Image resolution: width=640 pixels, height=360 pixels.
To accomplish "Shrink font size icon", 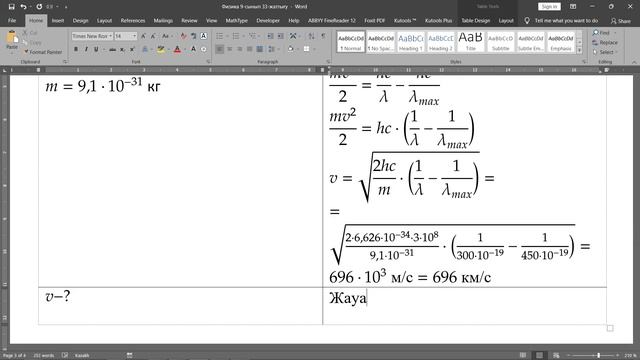I will click(x=153, y=36).
